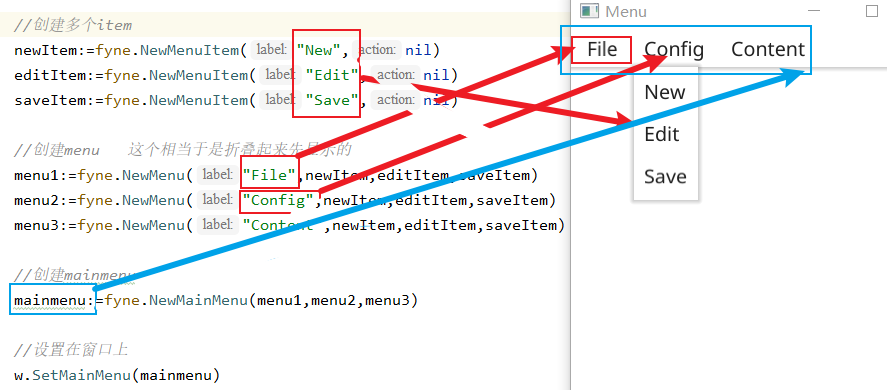Click menu1 variable declaration
Image resolution: width=887 pixels, height=390 pixels.
coord(36,175)
